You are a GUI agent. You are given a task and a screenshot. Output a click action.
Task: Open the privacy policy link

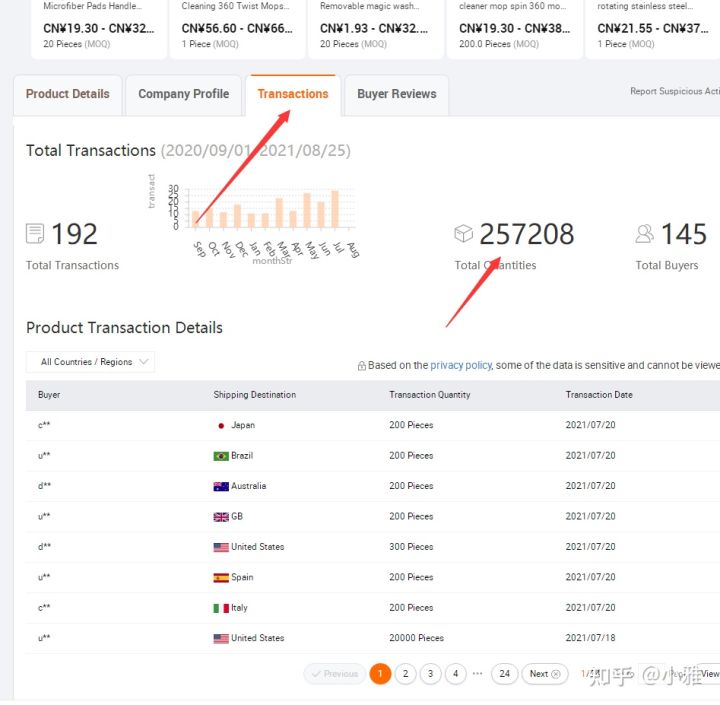coord(461,366)
